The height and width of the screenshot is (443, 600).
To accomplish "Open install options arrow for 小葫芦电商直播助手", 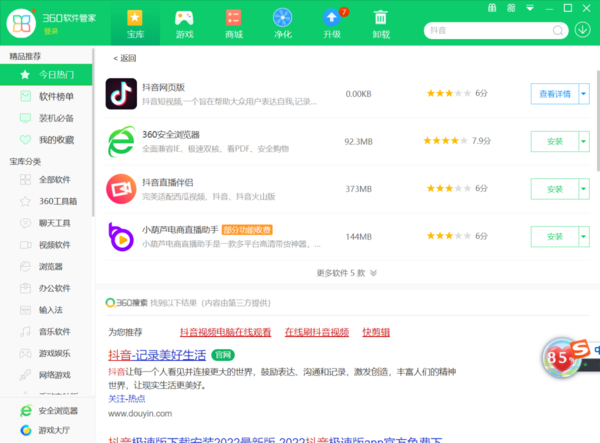I will coord(584,236).
